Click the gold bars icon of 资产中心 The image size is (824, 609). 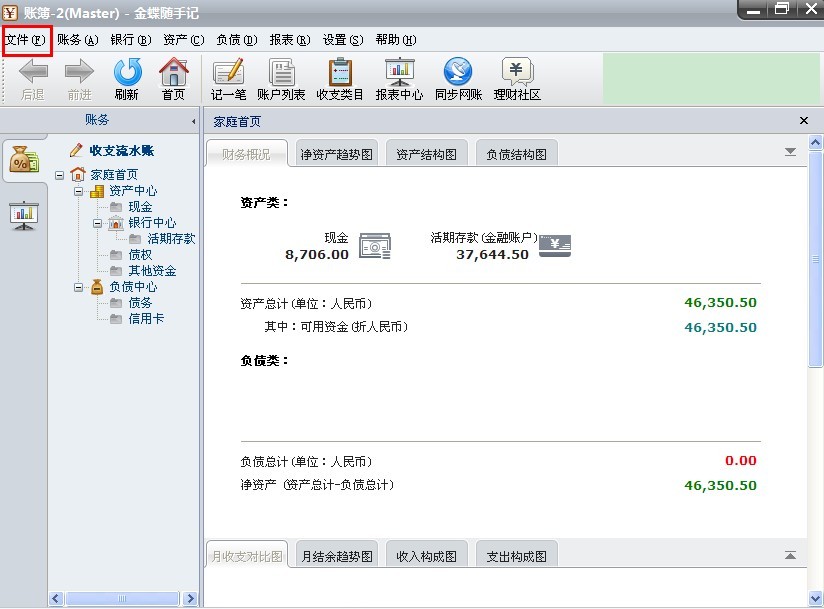pyautogui.click(x=97, y=191)
